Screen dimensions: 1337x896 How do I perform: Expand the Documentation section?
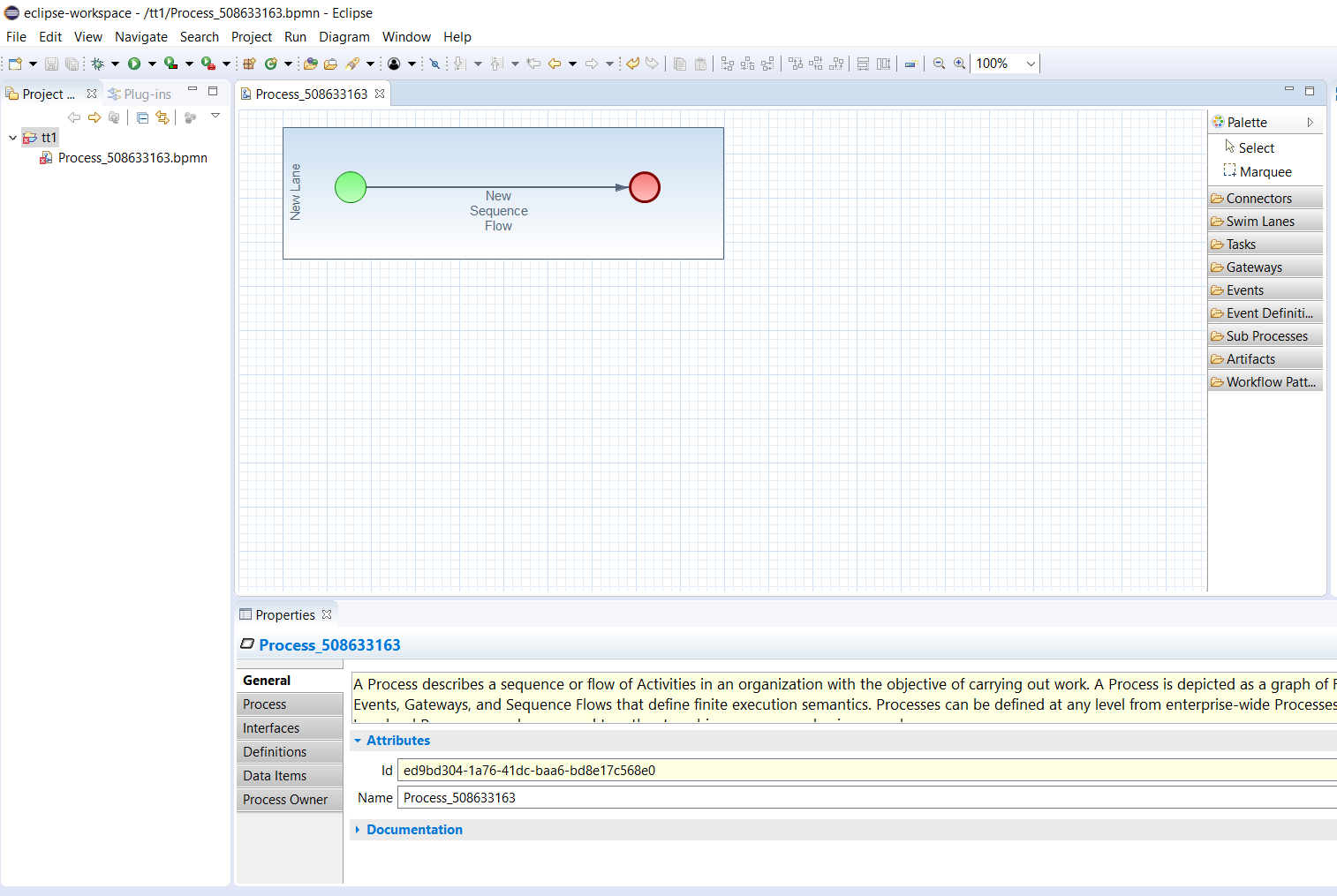pyautogui.click(x=358, y=830)
